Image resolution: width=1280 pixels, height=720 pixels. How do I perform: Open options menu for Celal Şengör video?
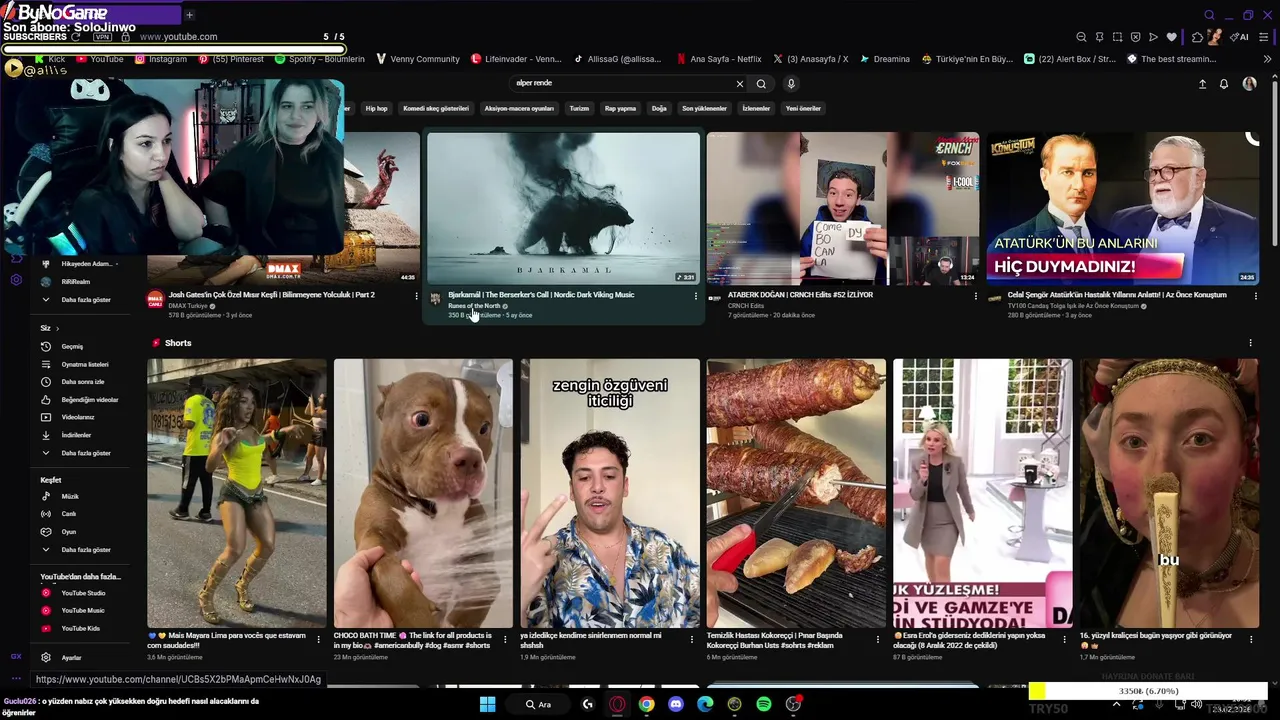(1256, 296)
